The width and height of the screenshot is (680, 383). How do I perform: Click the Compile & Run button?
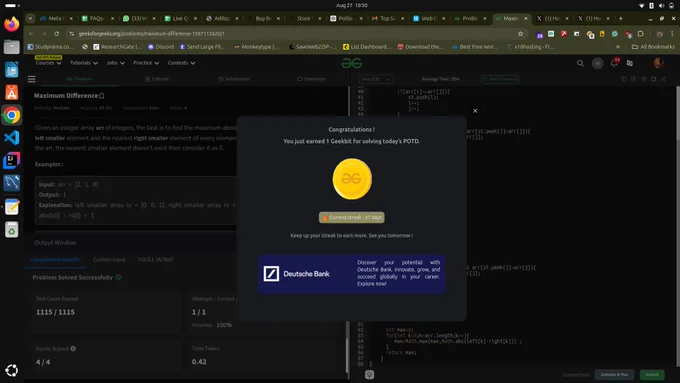coord(614,374)
